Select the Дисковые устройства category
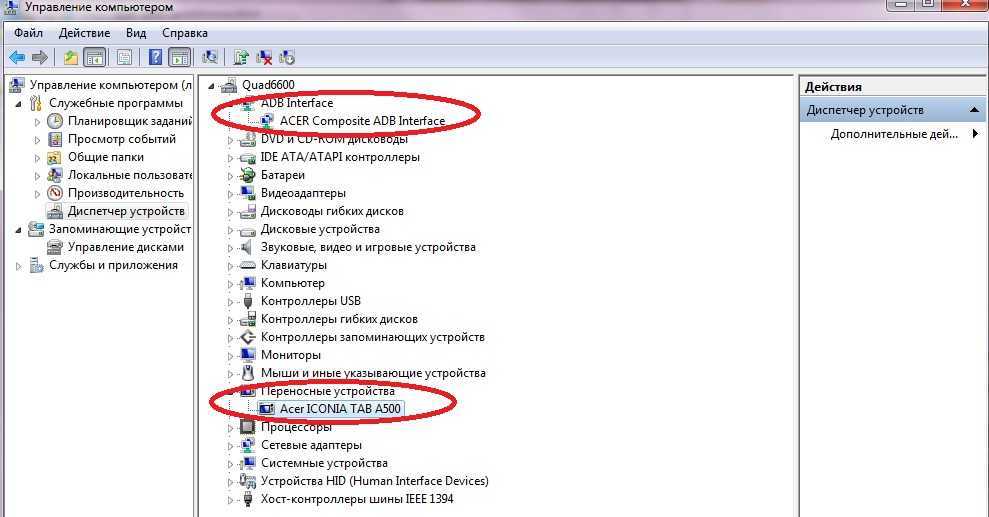The image size is (989, 517). tap(320, 229)
